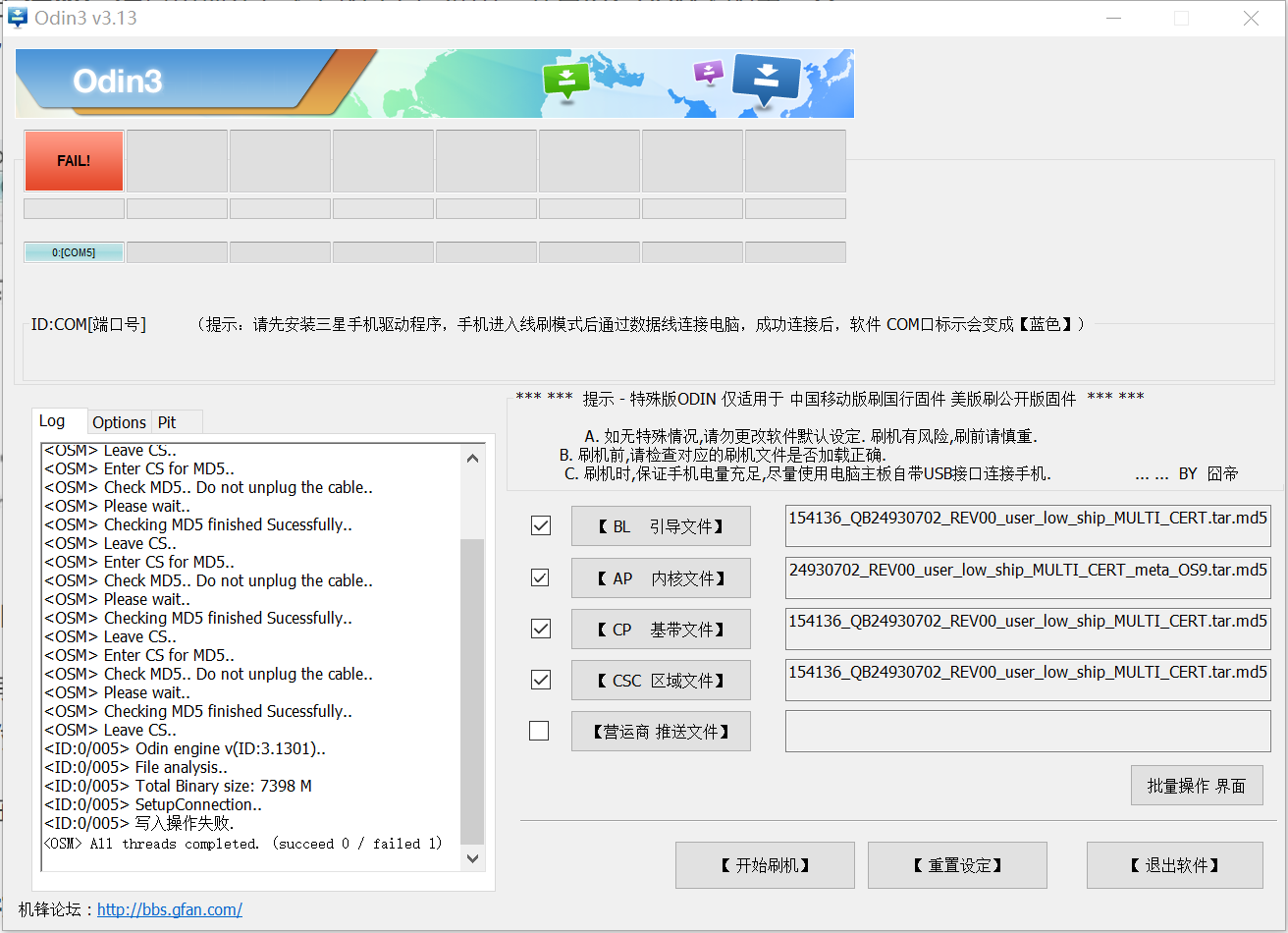Click the CP file path field
Image resolution: width=1288 pixels, height=933 pixels.
tap(1028, 629)
